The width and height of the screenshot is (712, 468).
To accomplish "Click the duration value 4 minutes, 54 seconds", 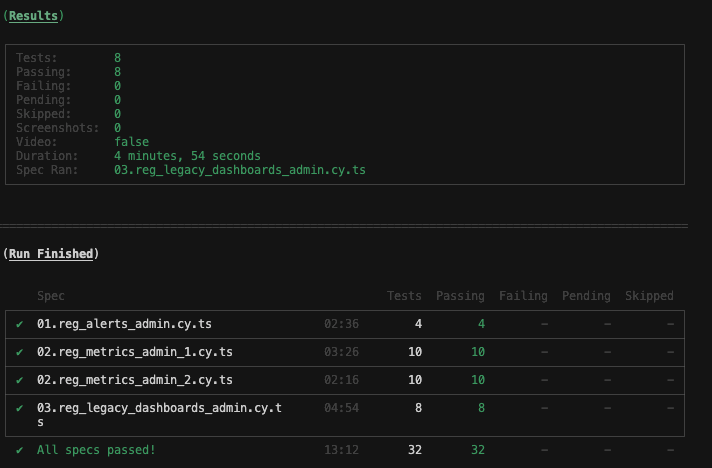I will [187, 156].
